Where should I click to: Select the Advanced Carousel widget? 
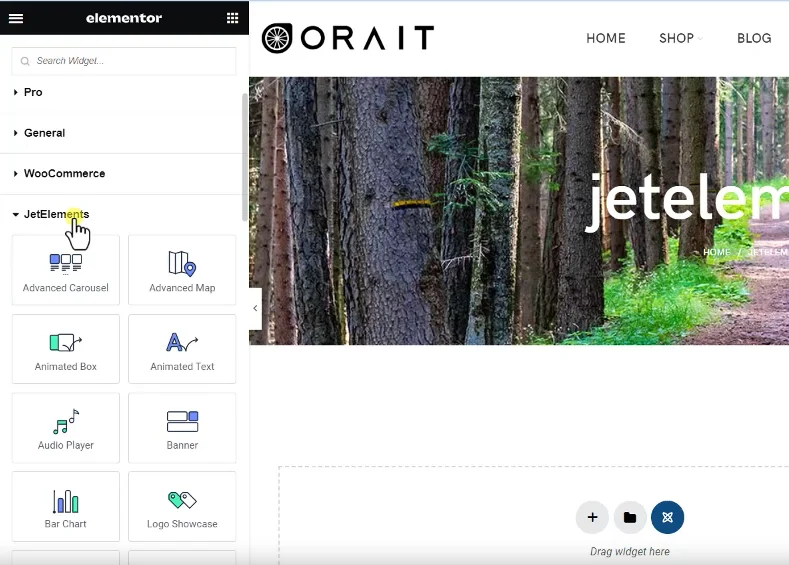(x=66, y=270)
